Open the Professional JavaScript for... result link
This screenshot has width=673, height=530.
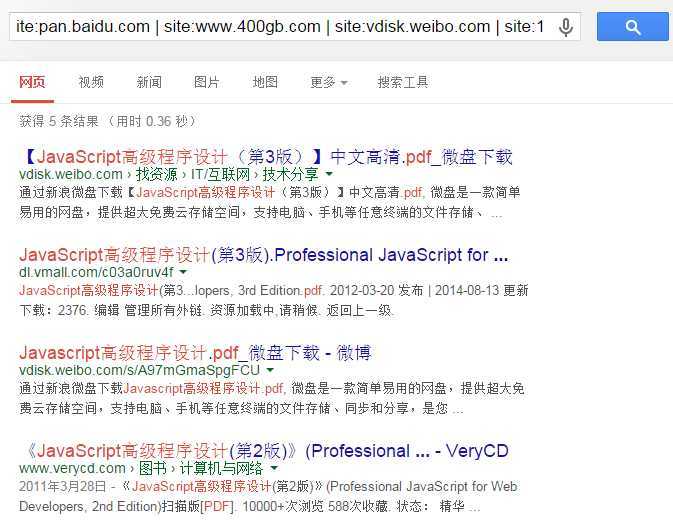coord(264,255)
